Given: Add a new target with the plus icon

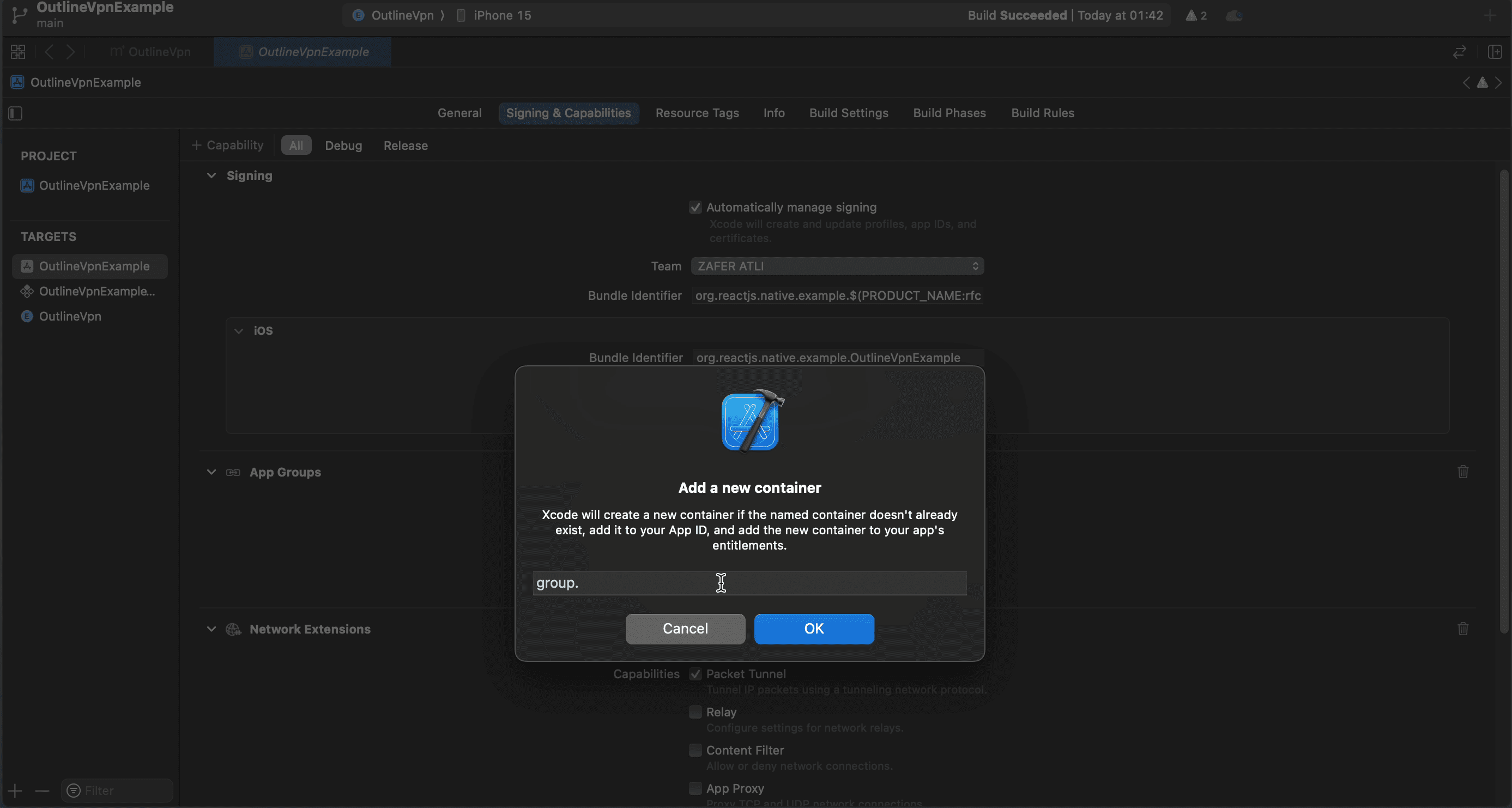Looking at the screenshot, I should coord(15,791).
